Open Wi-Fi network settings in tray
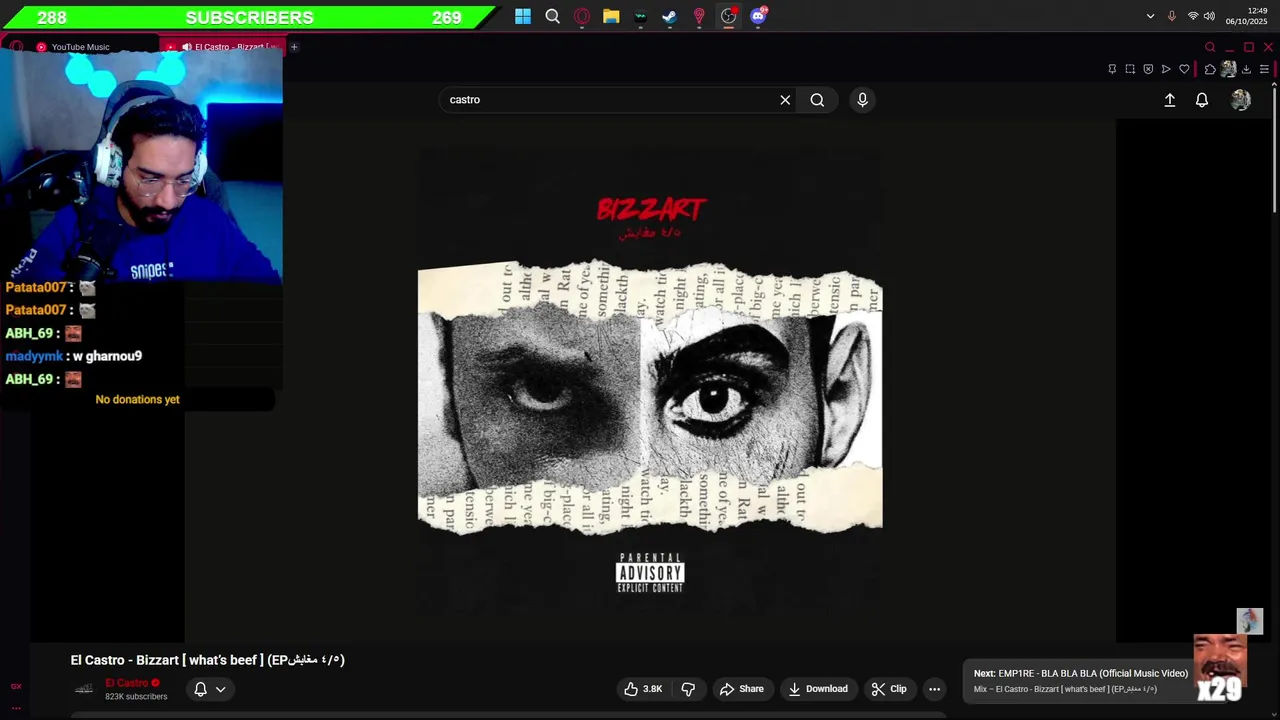 1193,16
